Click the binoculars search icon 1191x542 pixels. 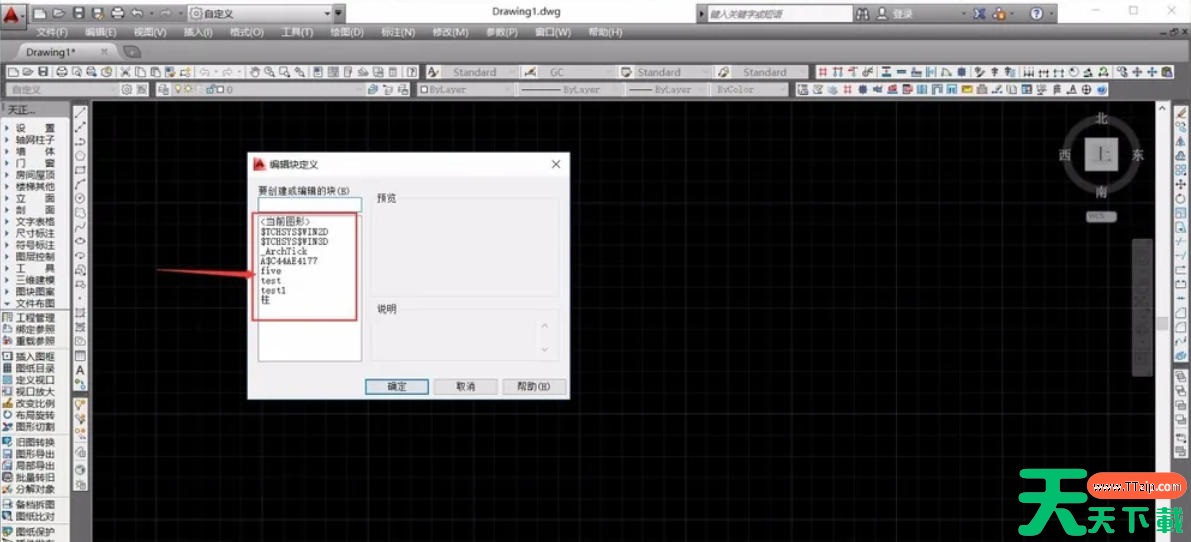click(864, 14)
